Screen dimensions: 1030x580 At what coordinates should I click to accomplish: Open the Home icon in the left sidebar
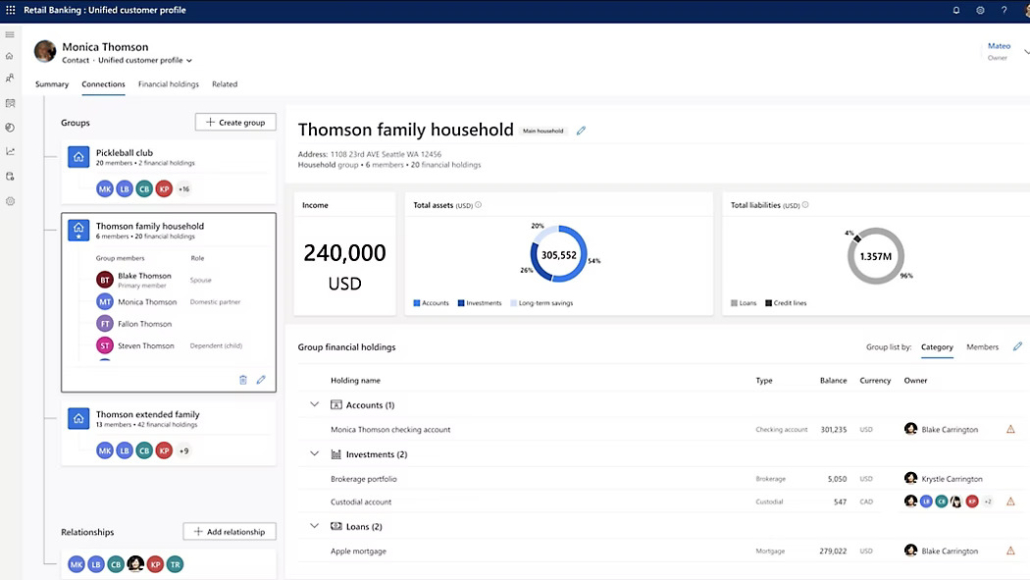pyautogui.click(x=10, y=55)
